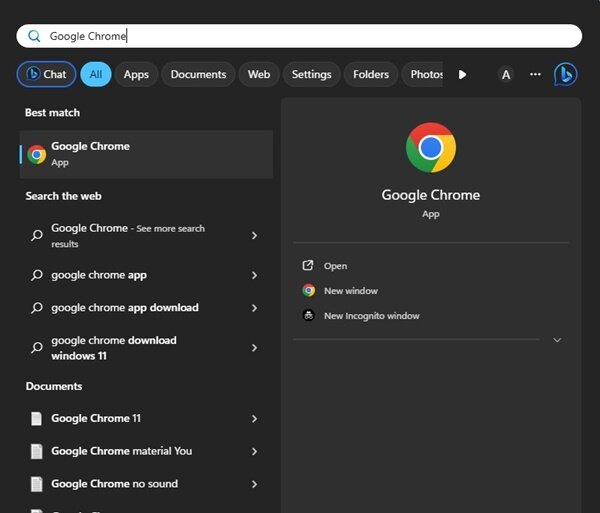Viewport: 600px width, 513px height.
Task: Click the Incognito icon beside New Incognito window
Action: coord(308,316)
